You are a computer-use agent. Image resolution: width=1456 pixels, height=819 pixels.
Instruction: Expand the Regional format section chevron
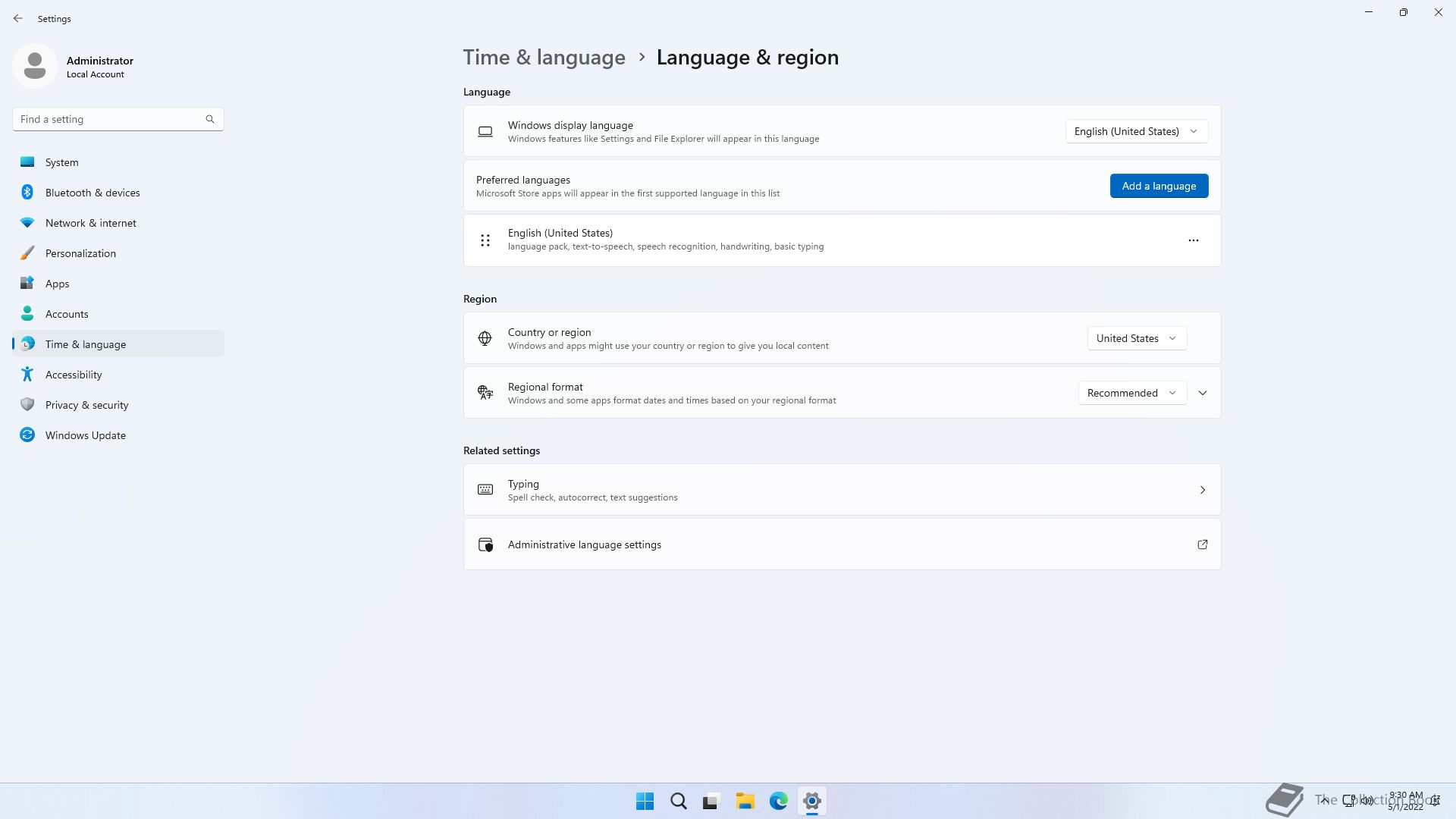pyautogui.click(x=1202, y=393)
